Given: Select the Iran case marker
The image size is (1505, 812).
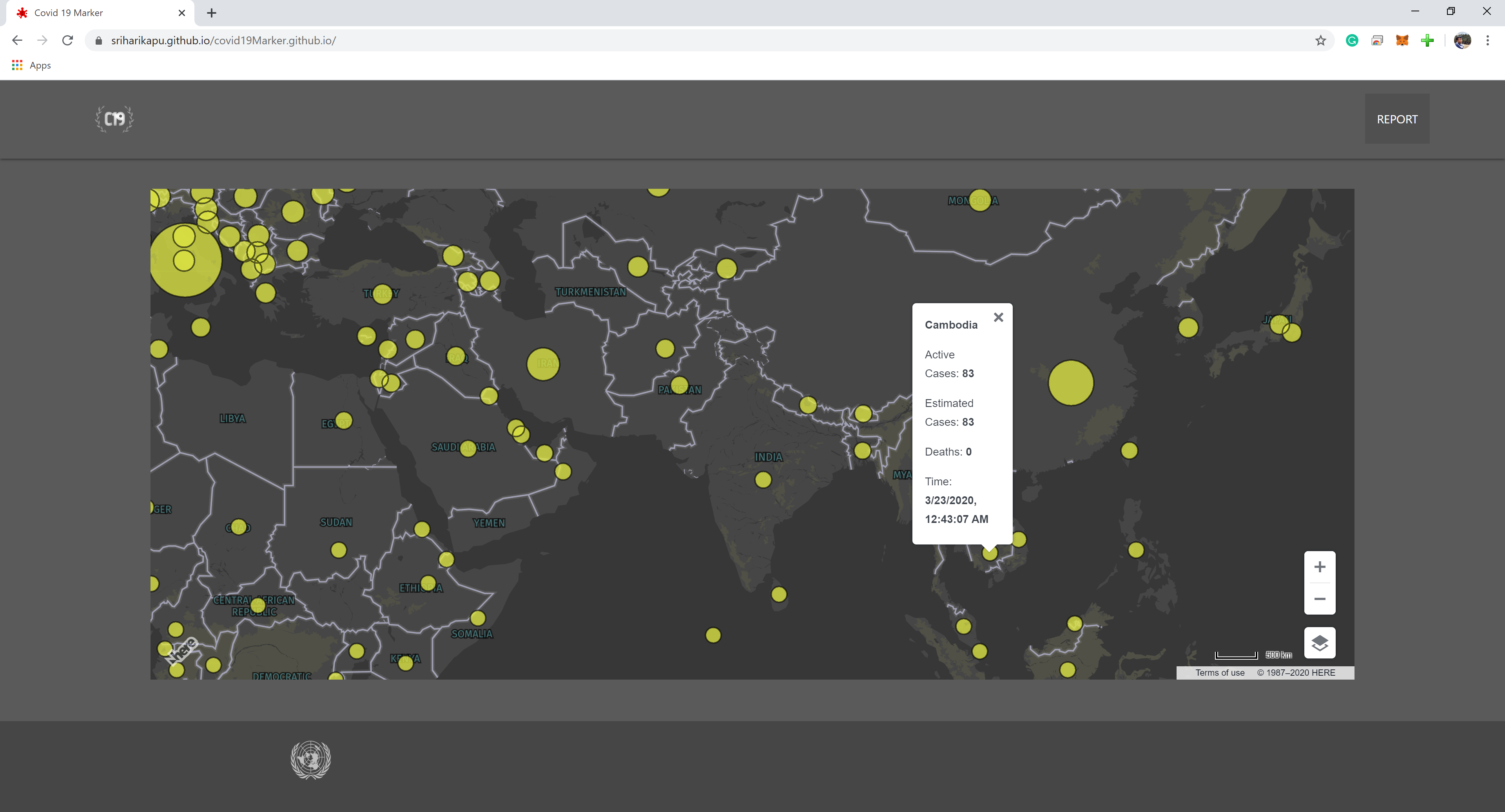Looking at the screenshot, I should click(543, 364).
